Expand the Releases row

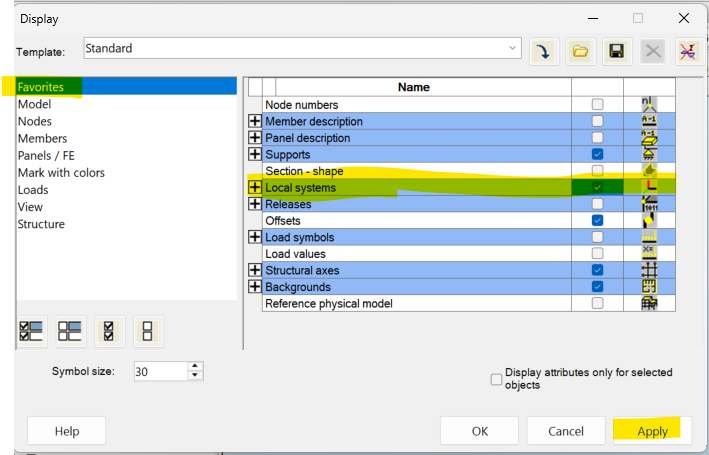255,204
